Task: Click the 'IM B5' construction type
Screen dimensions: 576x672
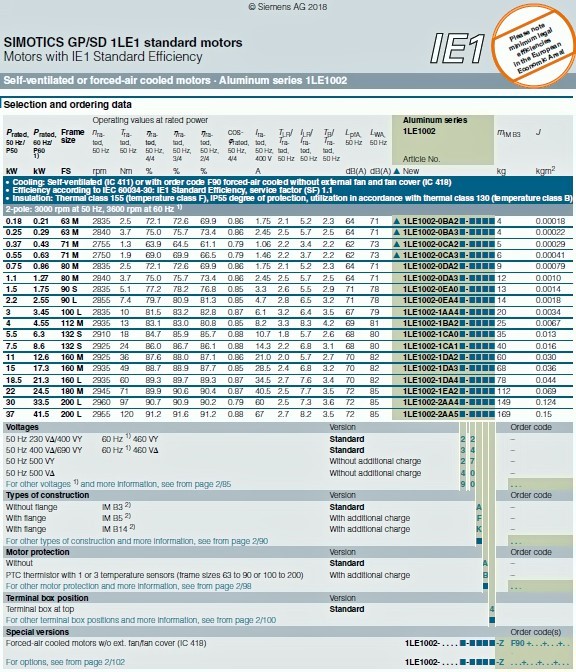Action: (x=116, y=518)
